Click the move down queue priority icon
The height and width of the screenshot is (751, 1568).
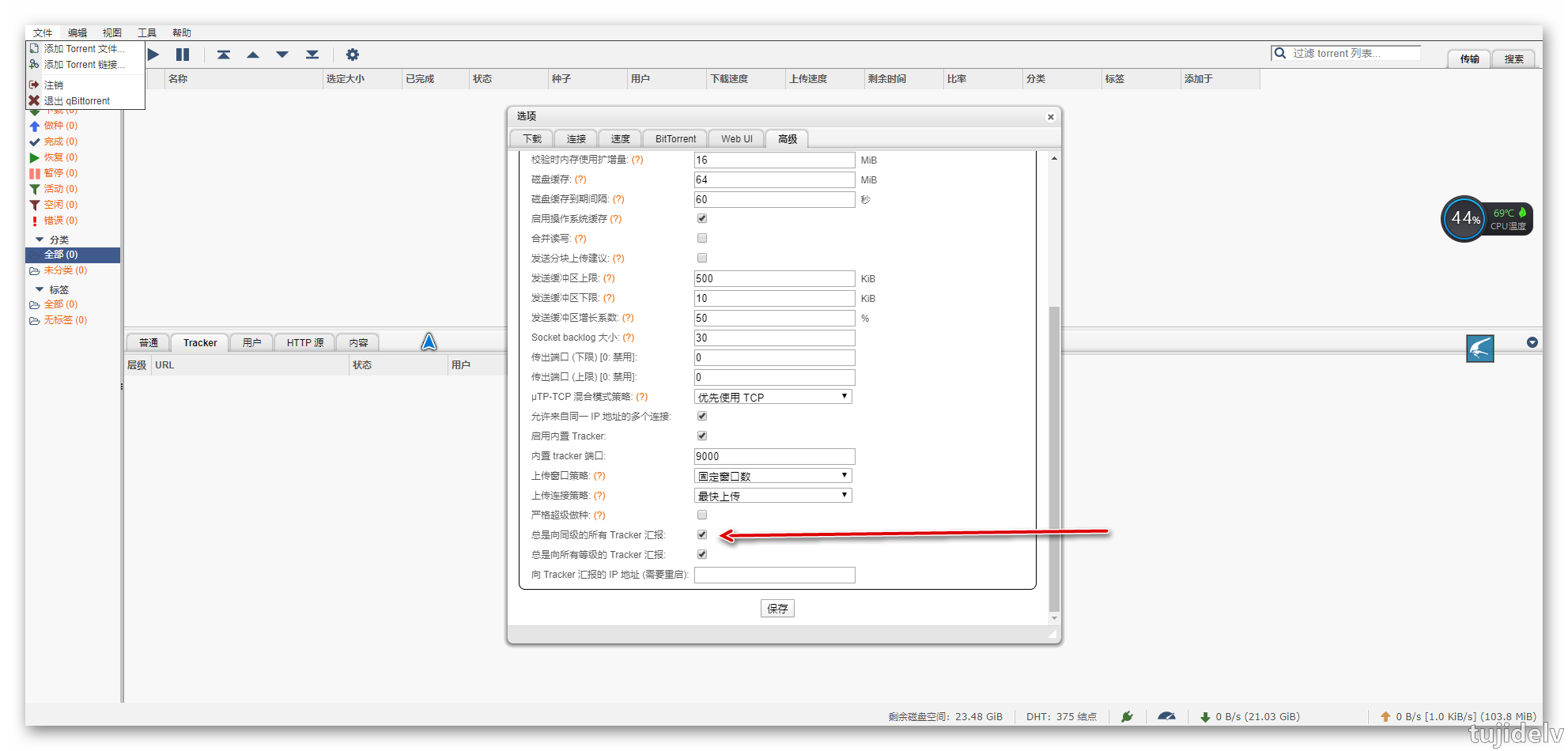282,55
